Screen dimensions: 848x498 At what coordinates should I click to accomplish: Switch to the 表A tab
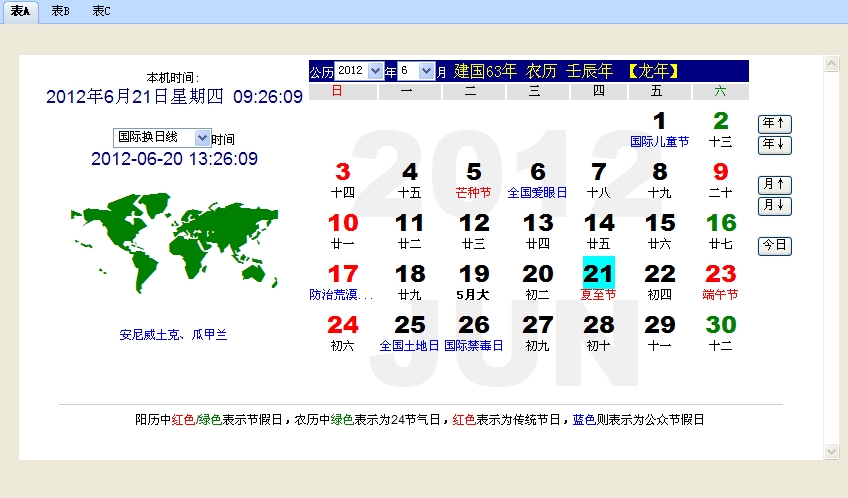(x=20, y=11)
